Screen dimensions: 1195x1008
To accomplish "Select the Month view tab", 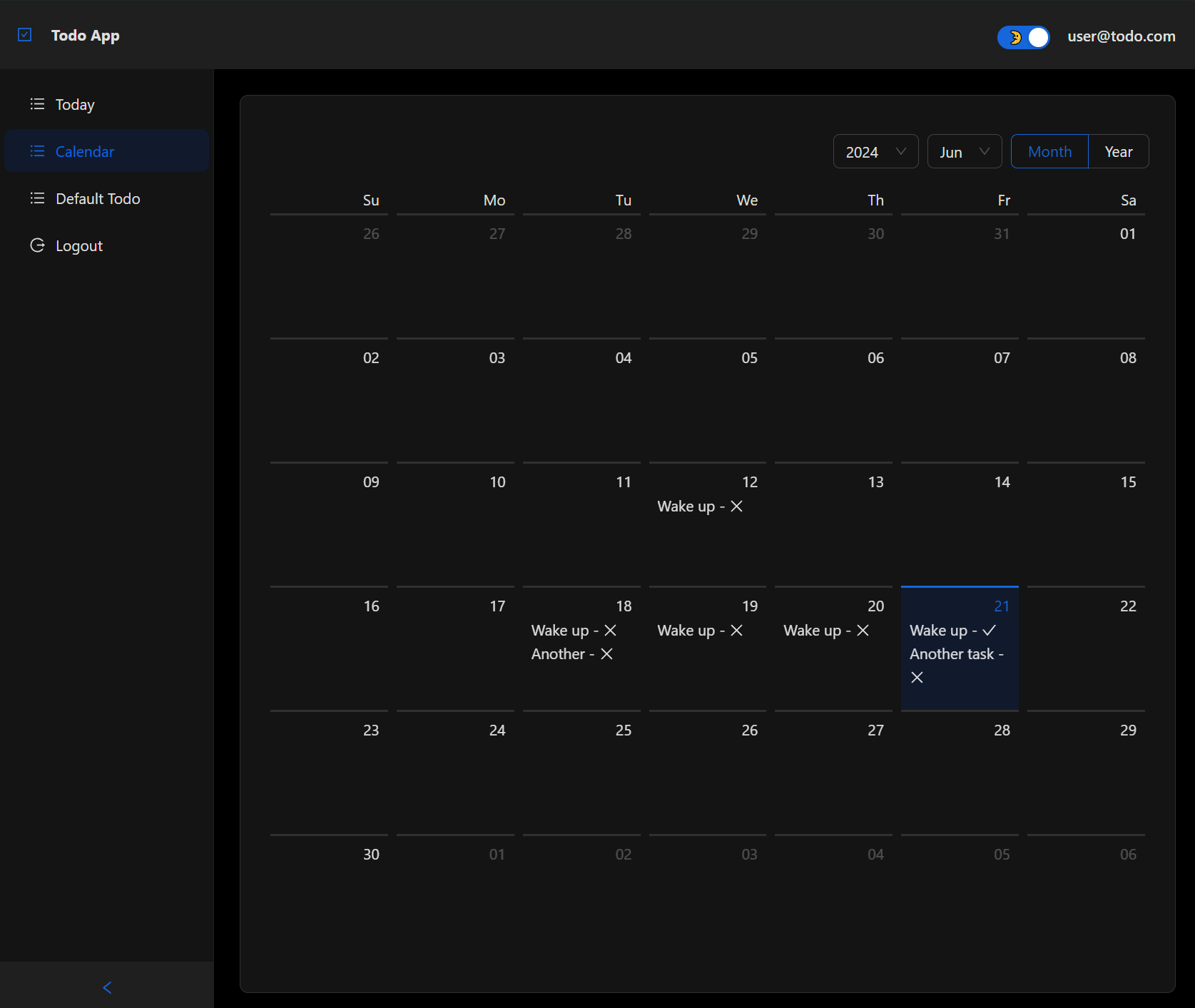I will [1049, 151].
